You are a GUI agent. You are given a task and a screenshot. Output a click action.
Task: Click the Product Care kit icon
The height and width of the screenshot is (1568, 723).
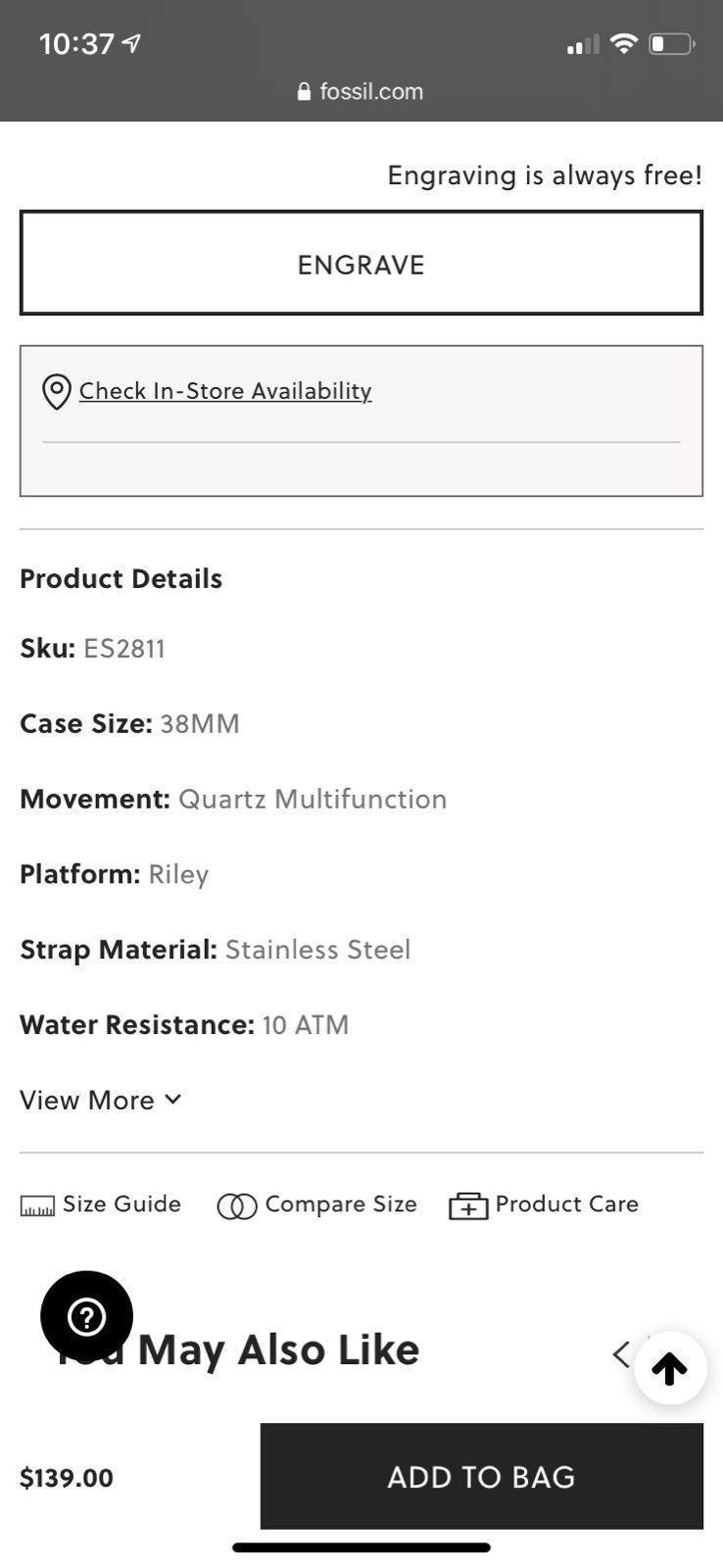coord(468,1206)
